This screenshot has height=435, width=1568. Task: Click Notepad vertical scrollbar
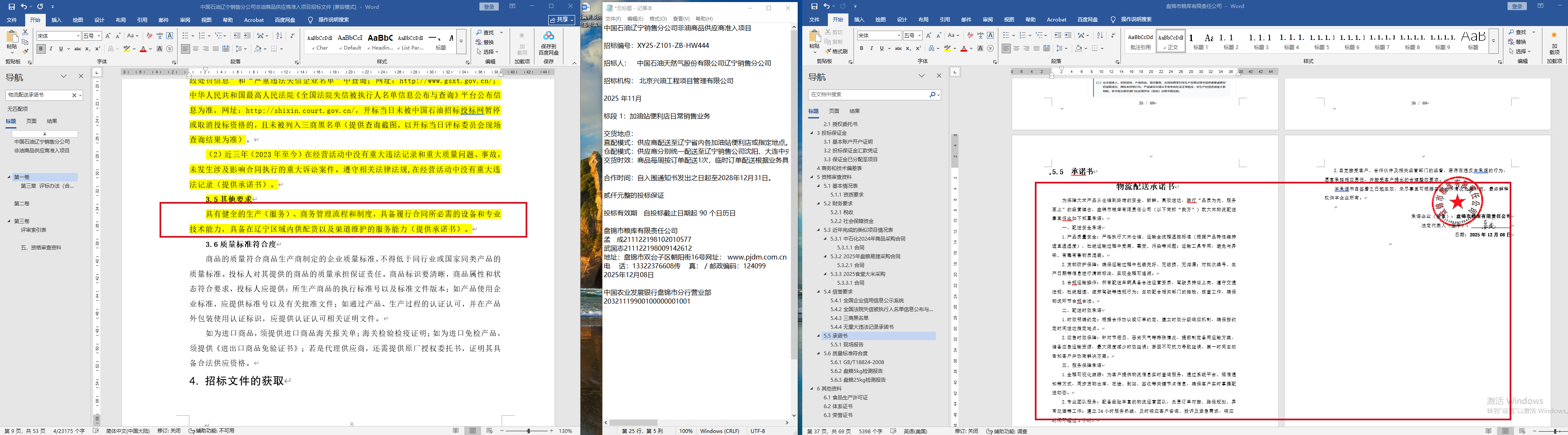click(794, 221)
